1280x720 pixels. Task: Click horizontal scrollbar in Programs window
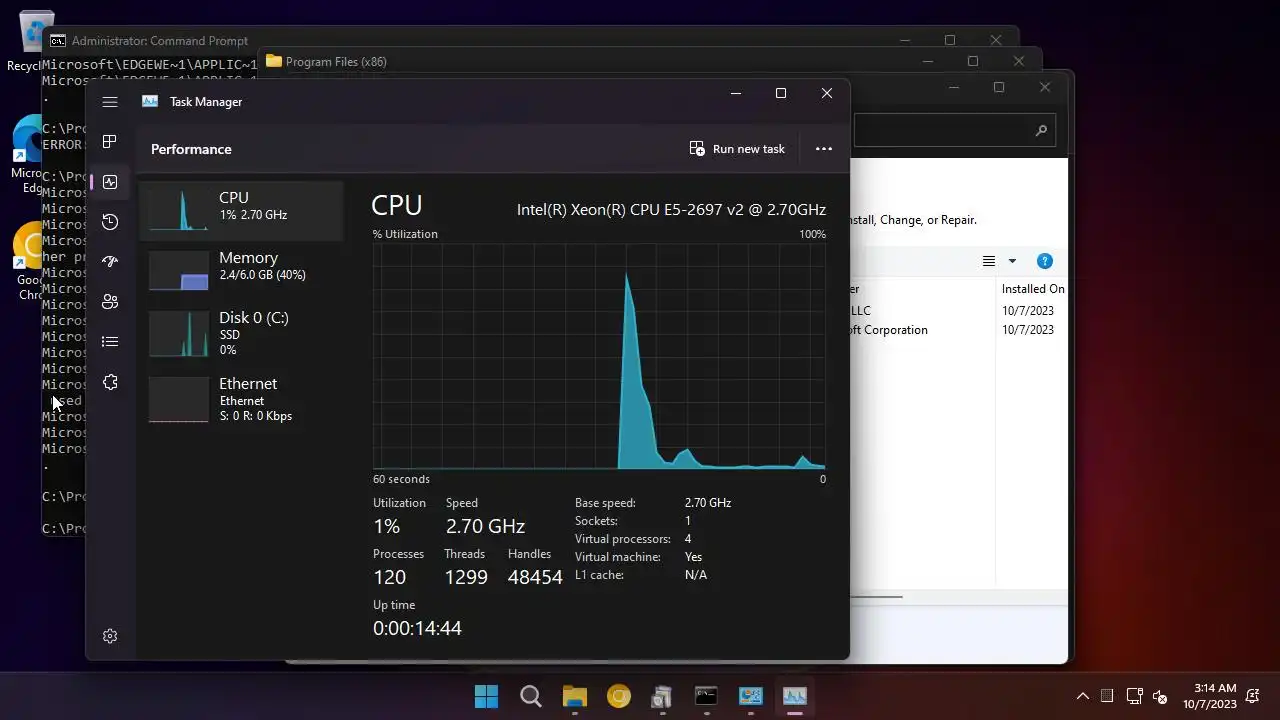[x=876, y=597]
